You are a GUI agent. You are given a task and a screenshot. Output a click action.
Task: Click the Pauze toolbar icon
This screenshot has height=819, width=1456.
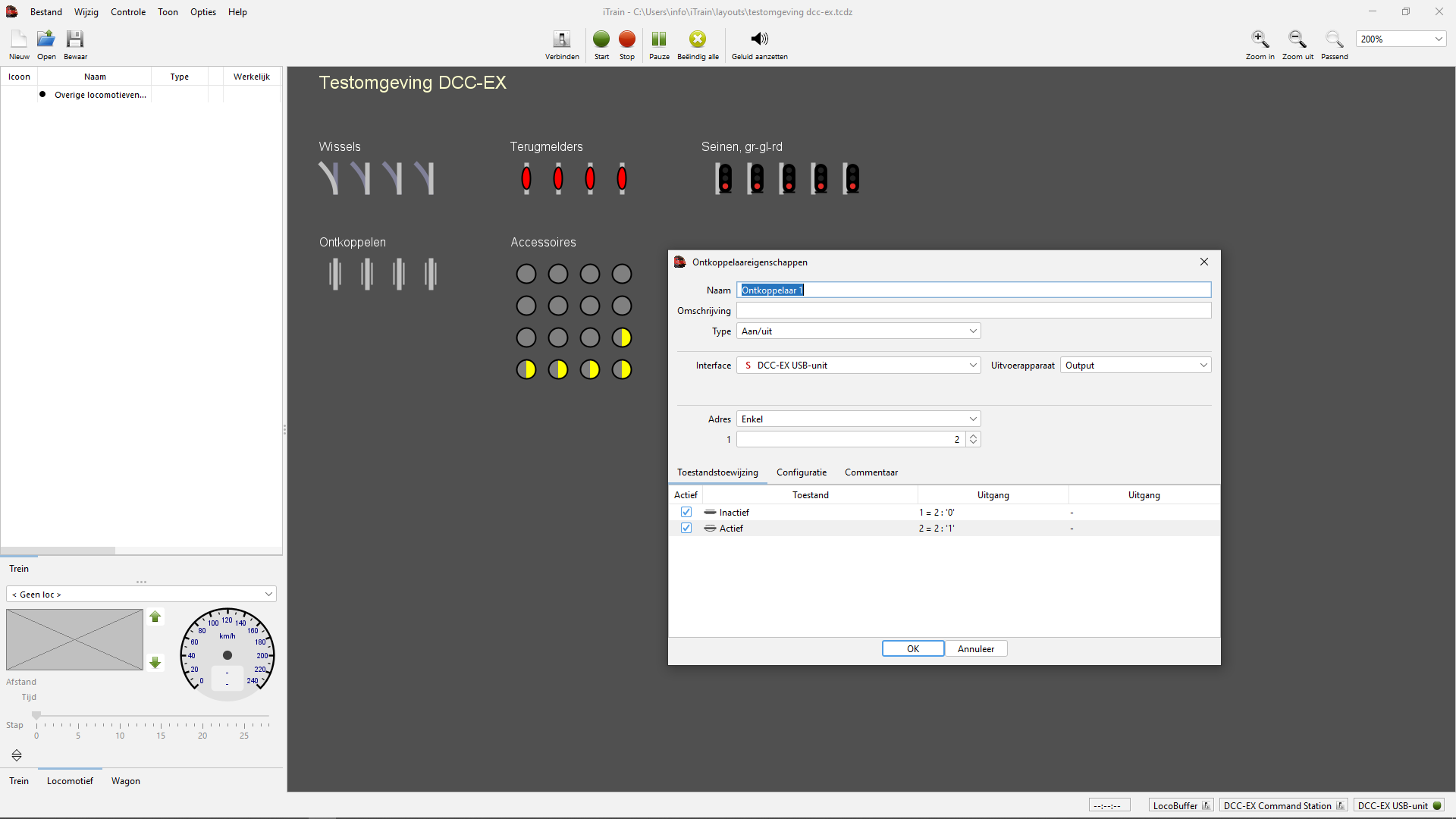coord(659,39)
